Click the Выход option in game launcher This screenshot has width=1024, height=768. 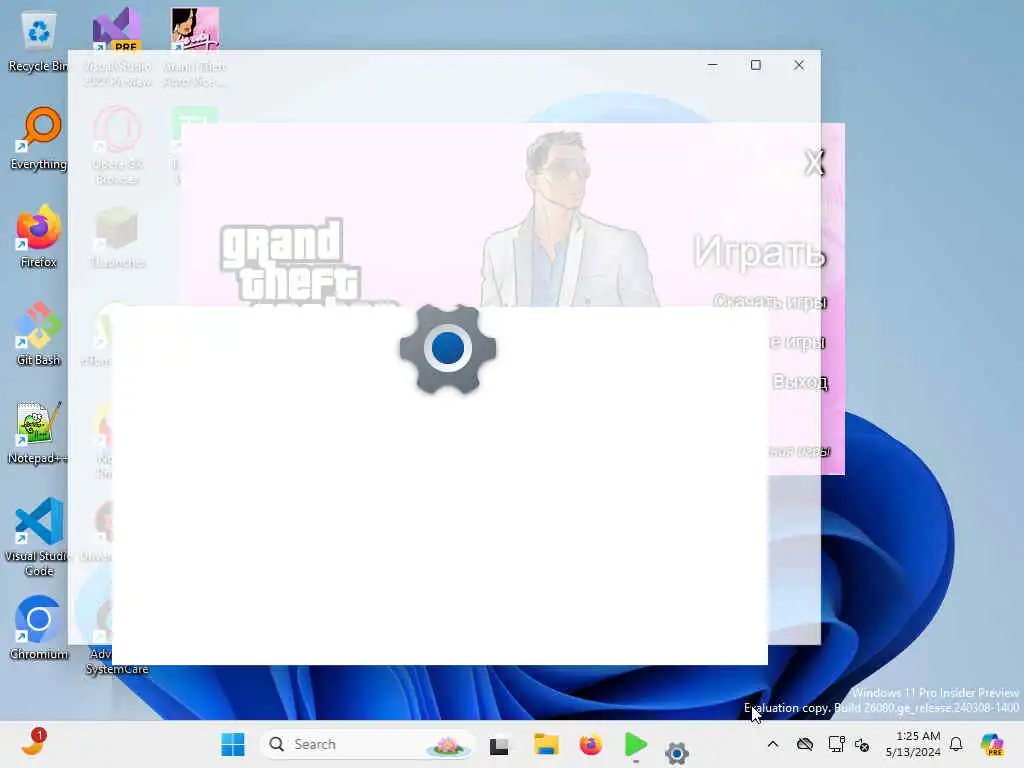coord(800,381)
